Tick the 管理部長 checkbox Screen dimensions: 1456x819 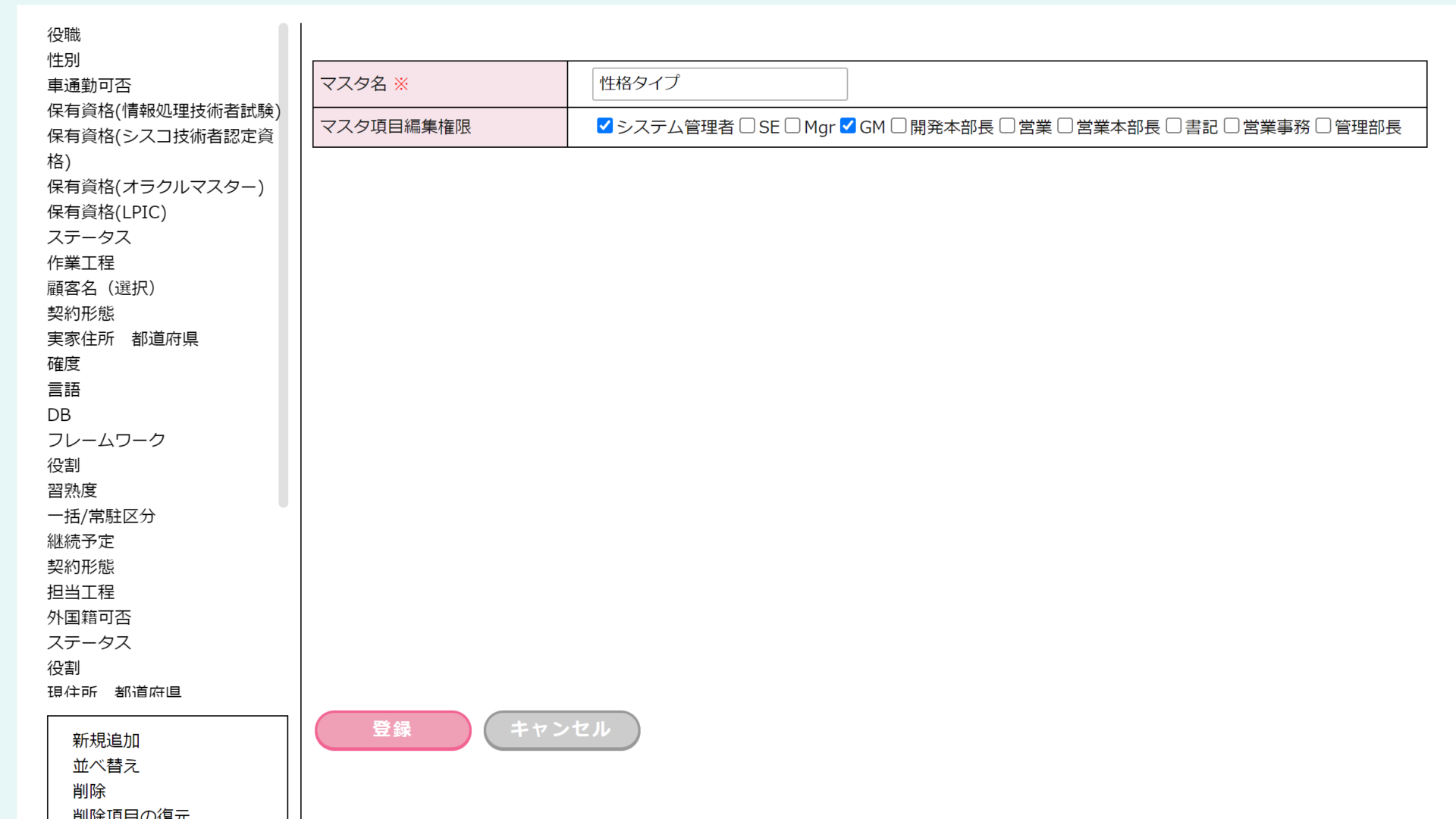pos(1323,126)
